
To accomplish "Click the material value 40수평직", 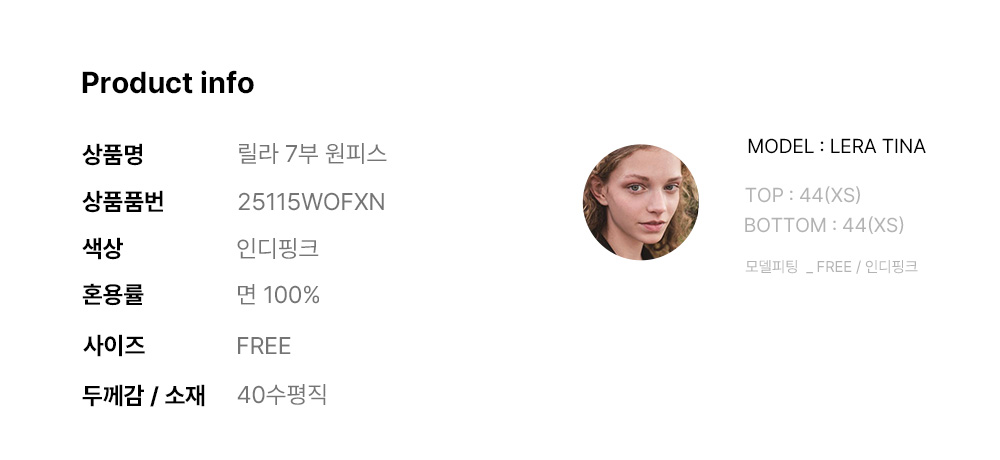I will (282, 395).
